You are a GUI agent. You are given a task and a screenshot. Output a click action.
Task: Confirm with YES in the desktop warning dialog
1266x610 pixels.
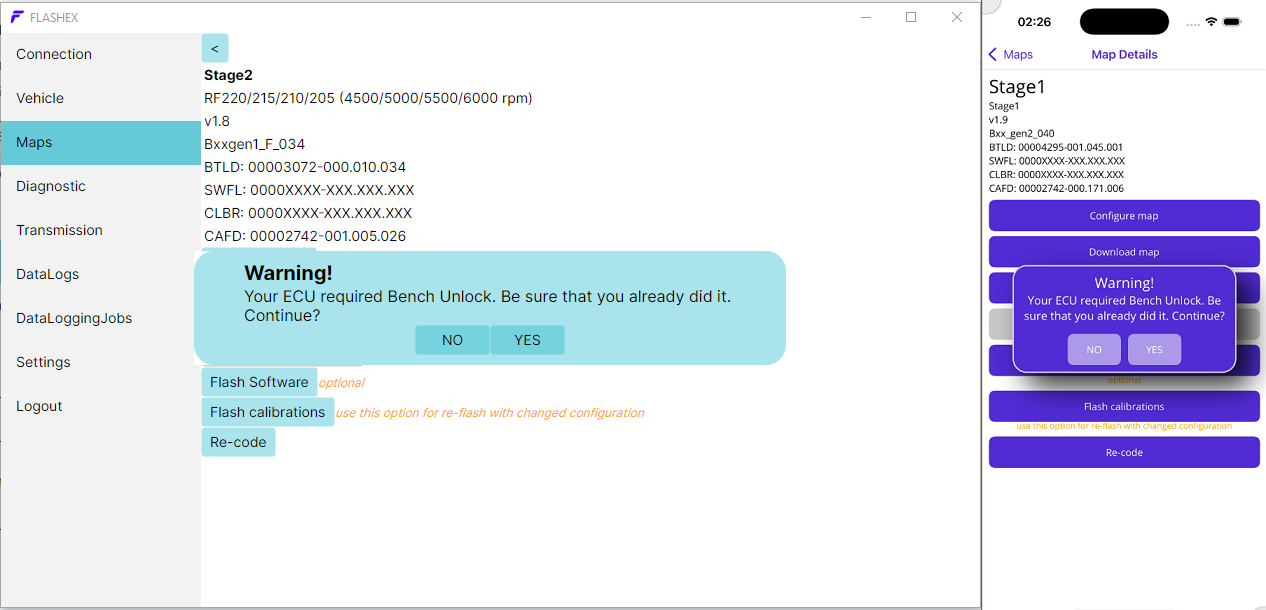pyautogui.click(x=527, y=340)
